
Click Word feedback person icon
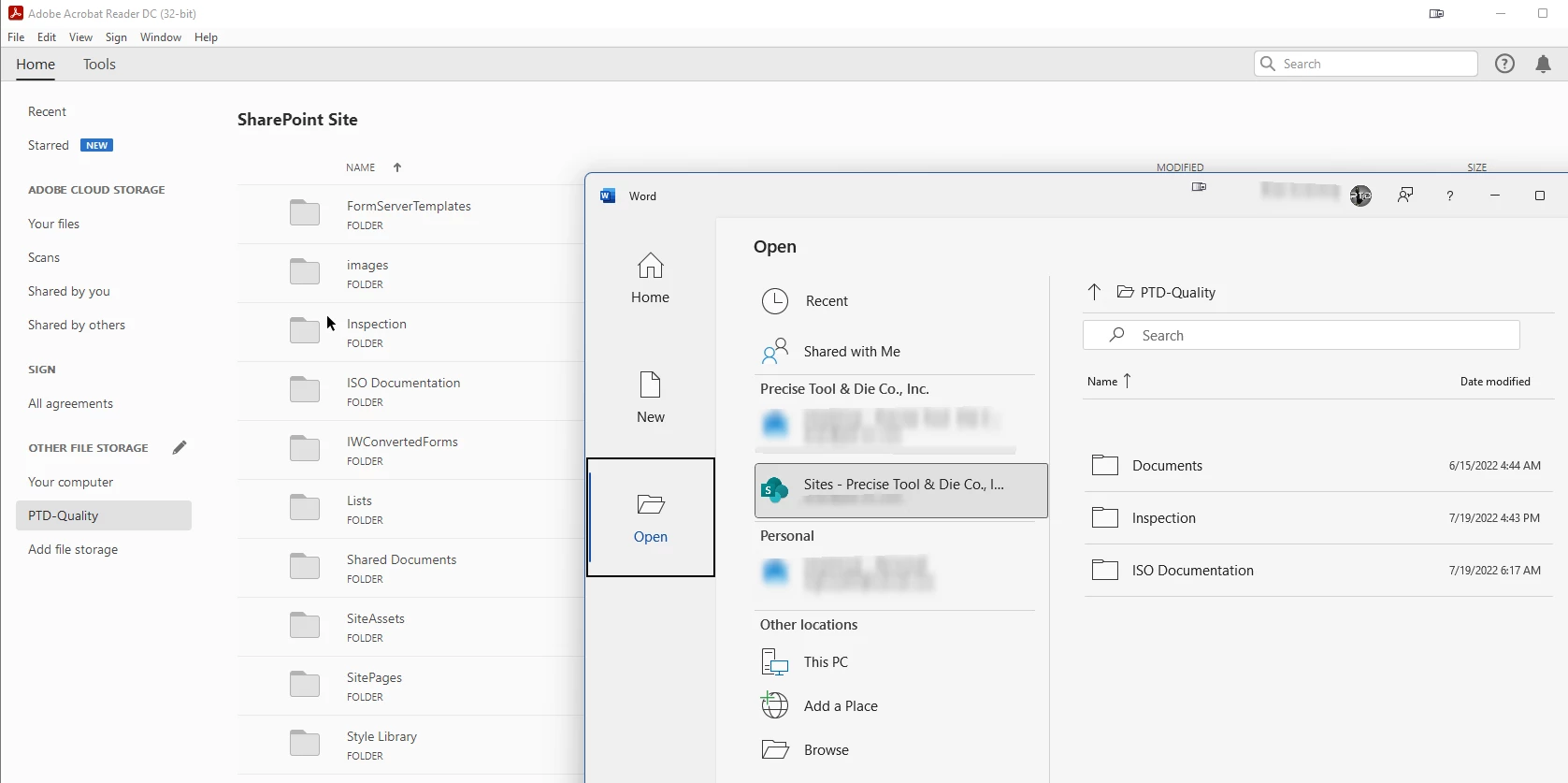(x=1405, y=196)
